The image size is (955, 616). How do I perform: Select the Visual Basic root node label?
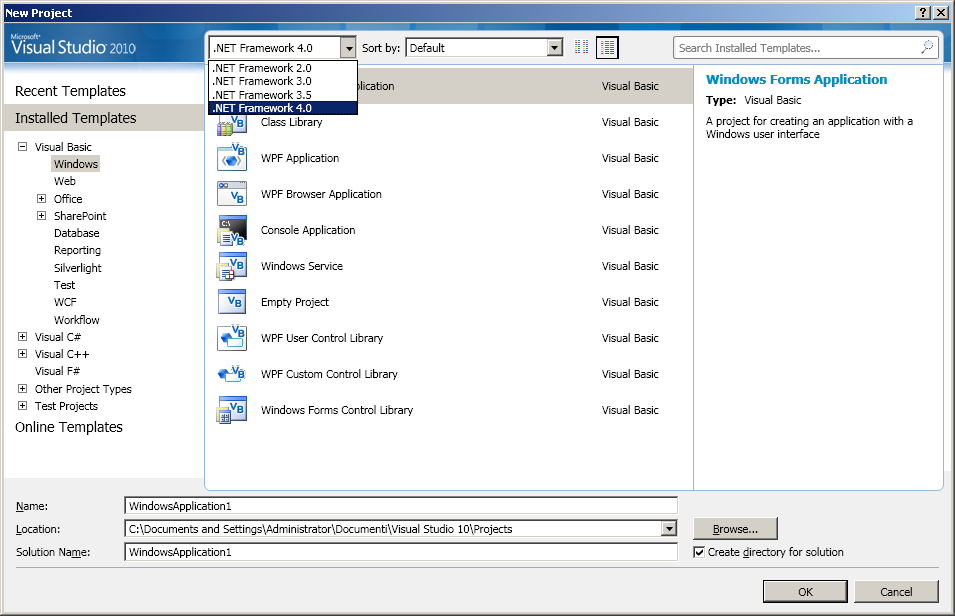[x=63, y=147]
